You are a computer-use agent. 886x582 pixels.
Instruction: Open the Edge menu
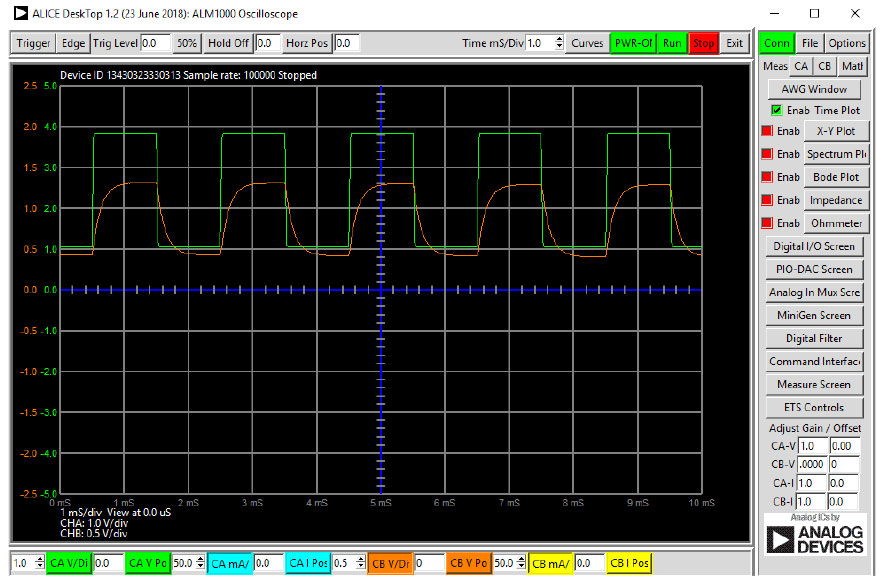73,44
